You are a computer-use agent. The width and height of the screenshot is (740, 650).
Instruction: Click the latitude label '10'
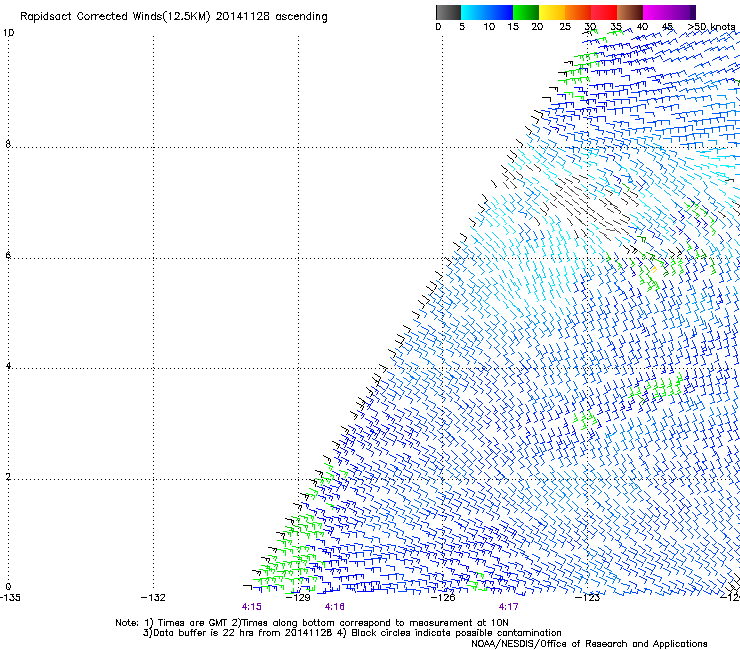coord(8,33)
